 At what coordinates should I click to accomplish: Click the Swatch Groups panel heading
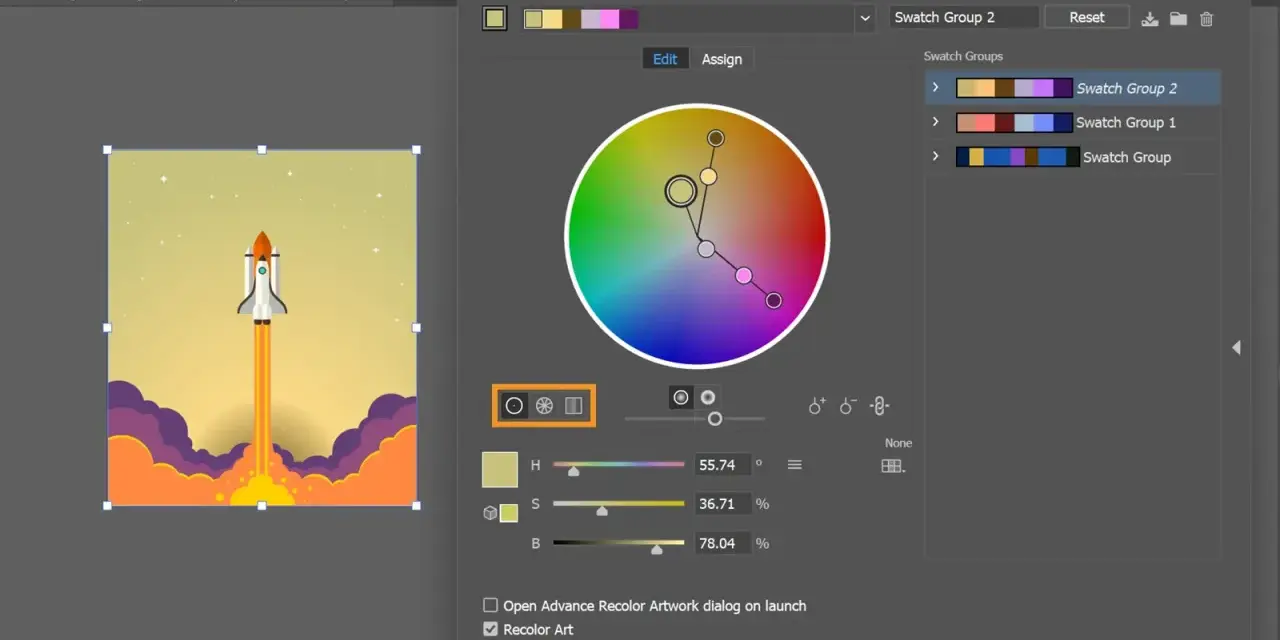pyautogui.click(x=963, y=56)
